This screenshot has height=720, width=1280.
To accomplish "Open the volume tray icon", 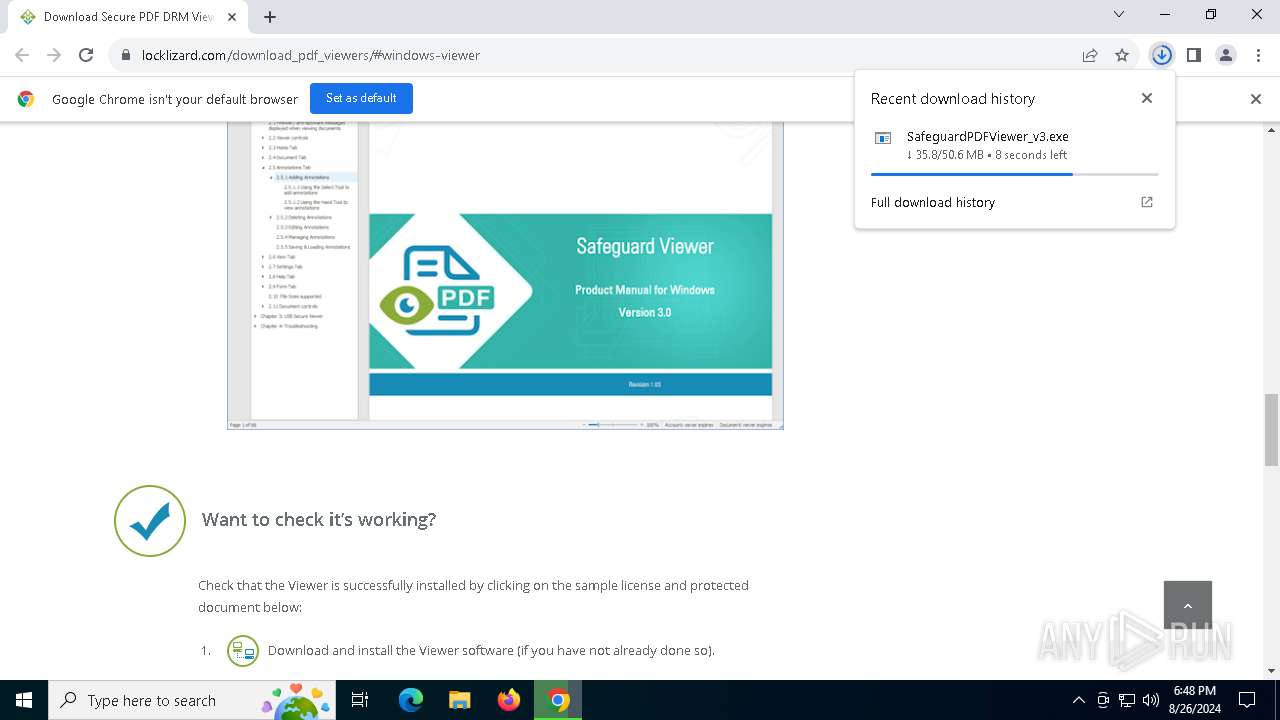I will pyautogui.click(x=1151, y=700).
